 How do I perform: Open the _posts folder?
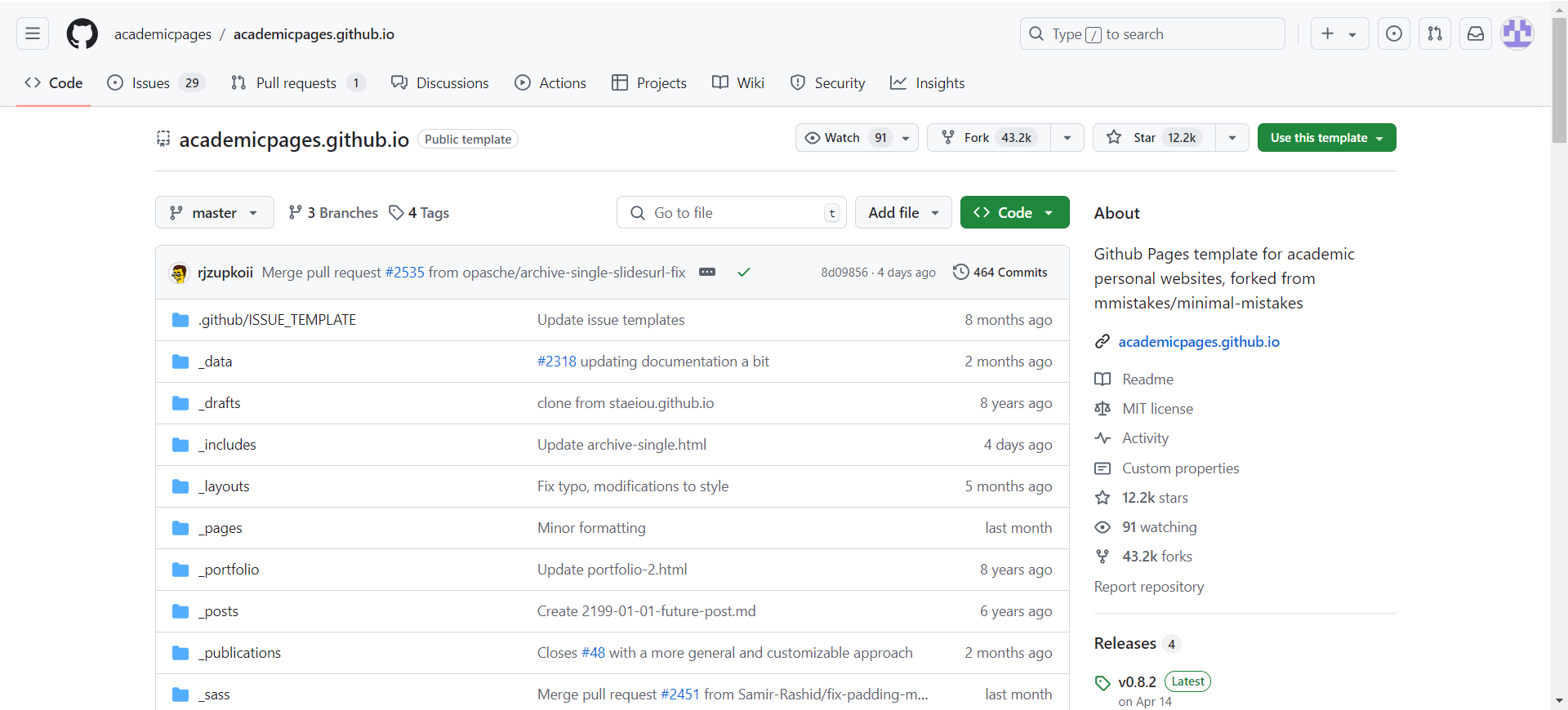(x=218, y=610)
